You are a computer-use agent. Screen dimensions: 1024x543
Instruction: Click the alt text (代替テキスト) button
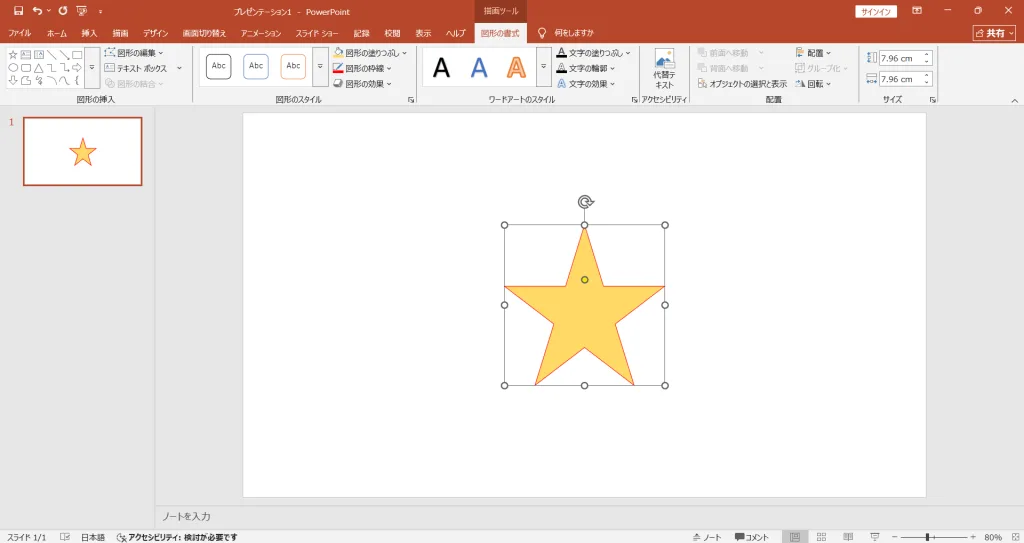click(664, 69)
